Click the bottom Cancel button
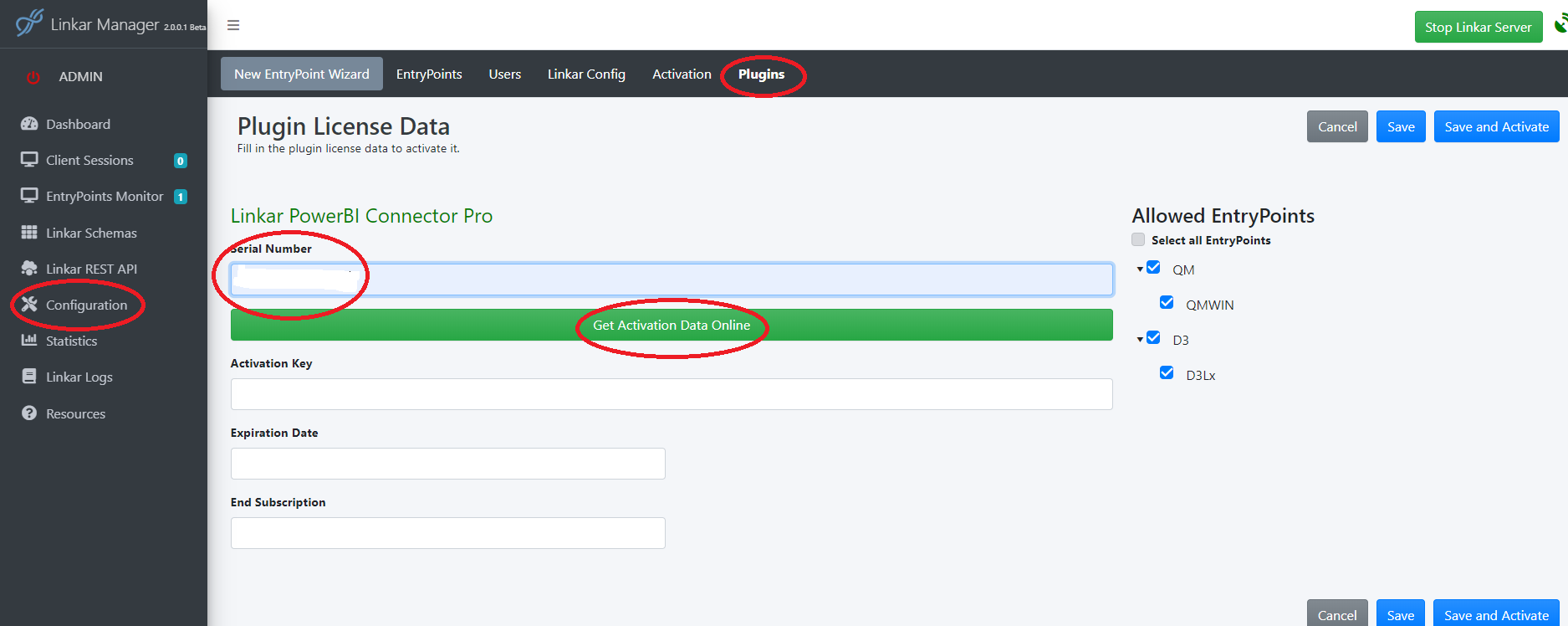Viewport: 1568px width, 626px height. (x=1337, y=614)
